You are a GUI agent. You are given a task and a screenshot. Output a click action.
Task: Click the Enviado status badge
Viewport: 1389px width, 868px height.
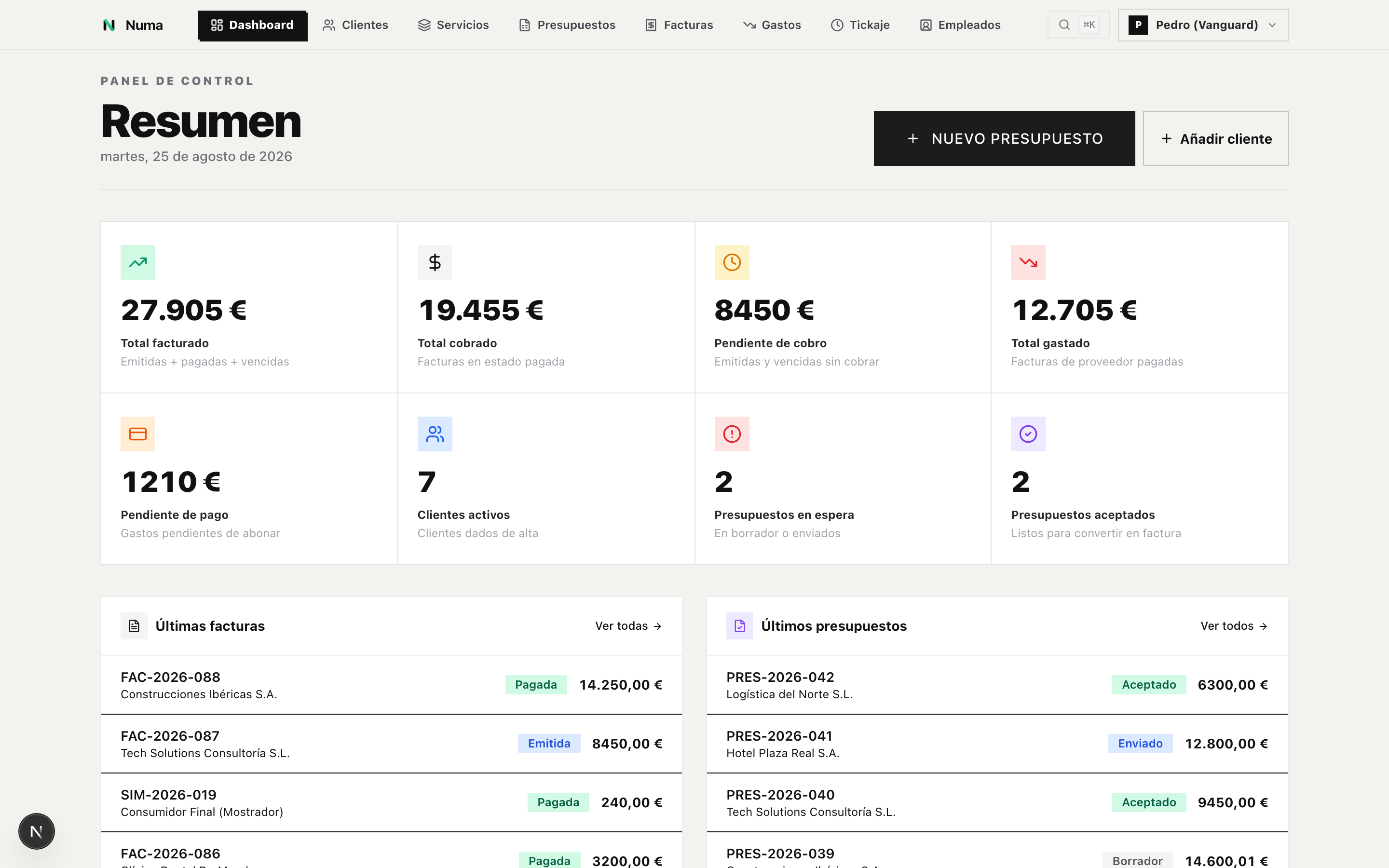[1140, 744]
